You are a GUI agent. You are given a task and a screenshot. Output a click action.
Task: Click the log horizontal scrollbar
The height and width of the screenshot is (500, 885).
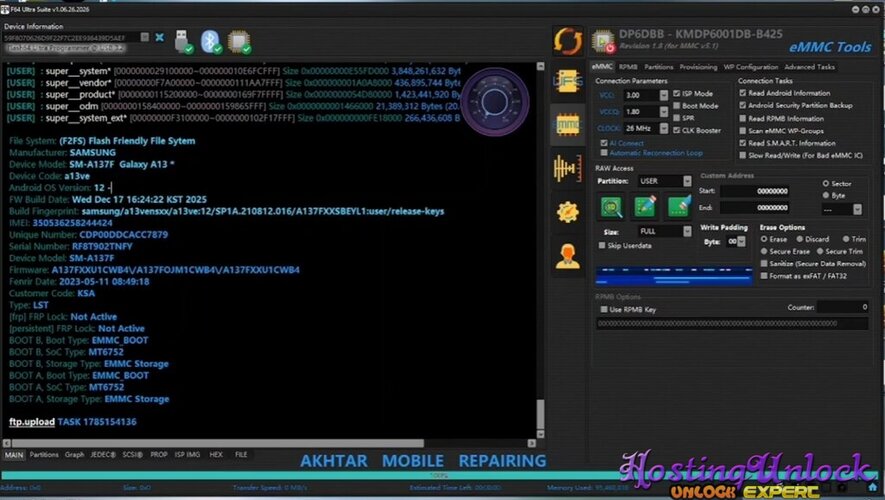tap(217, 444)
